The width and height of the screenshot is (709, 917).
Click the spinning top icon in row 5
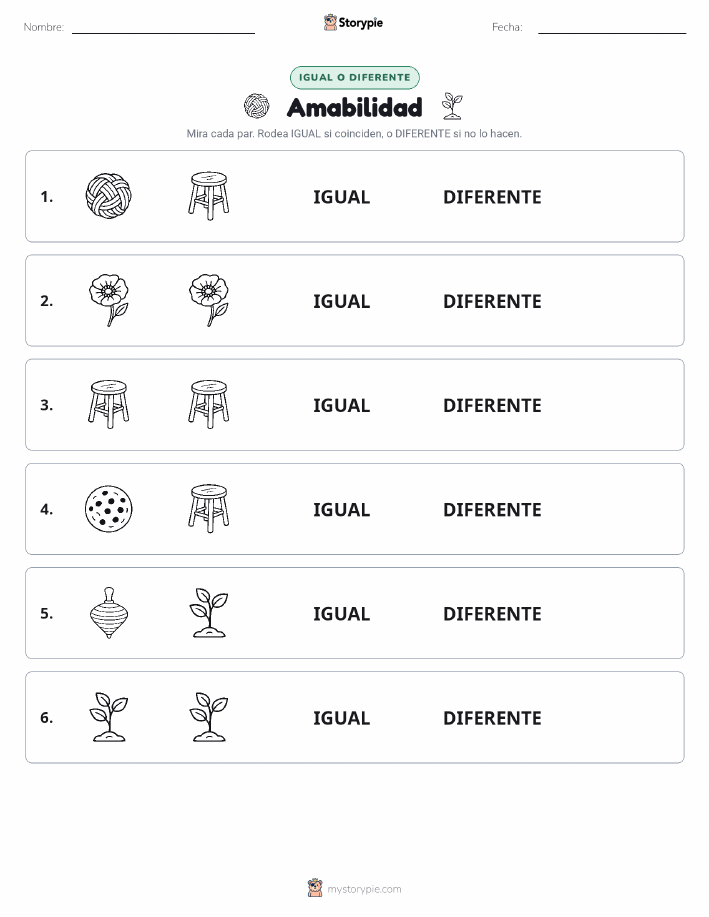pyautogui.click(x=109, y=613)
